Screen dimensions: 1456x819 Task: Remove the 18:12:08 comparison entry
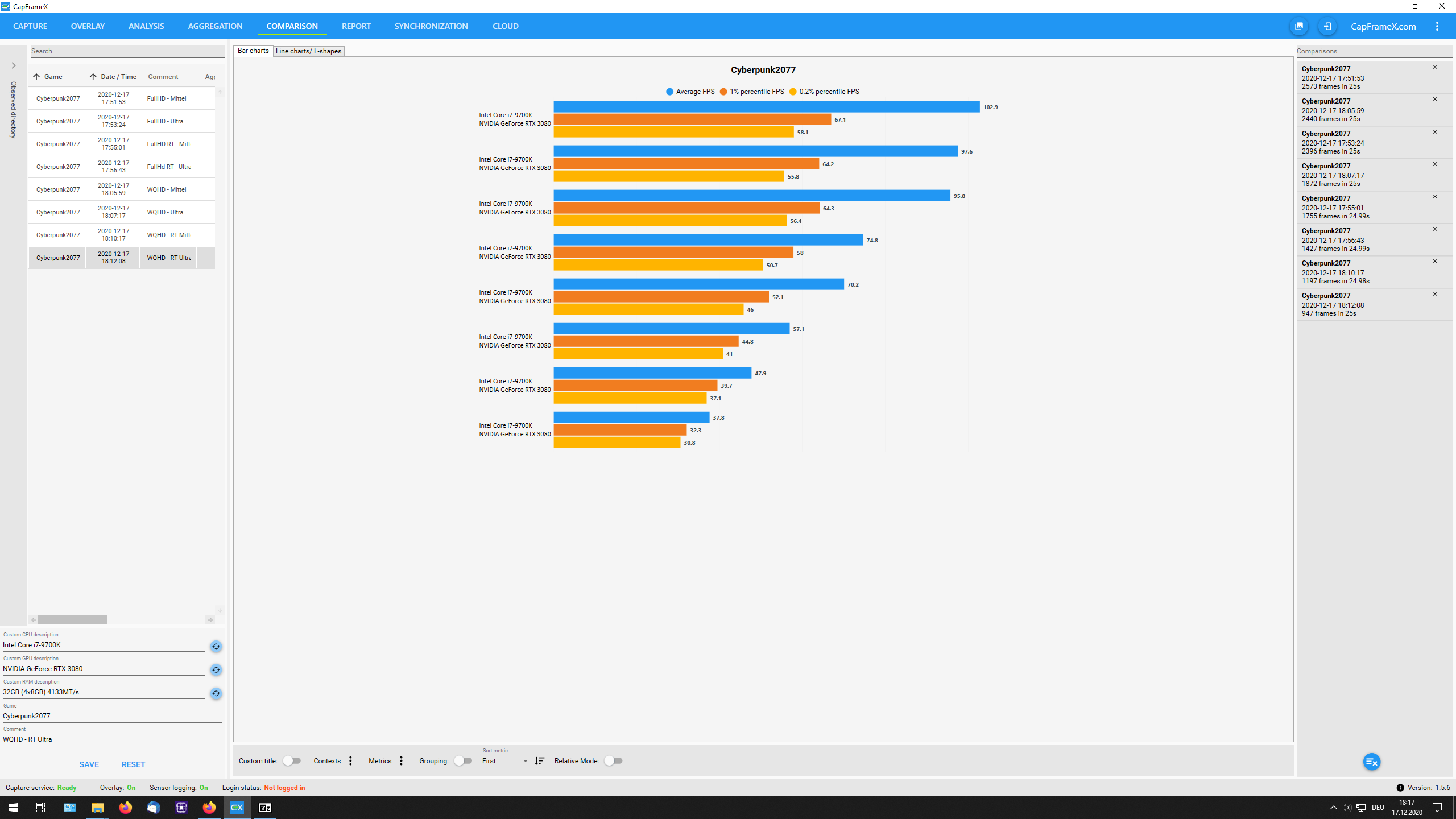click(1434, 294)
